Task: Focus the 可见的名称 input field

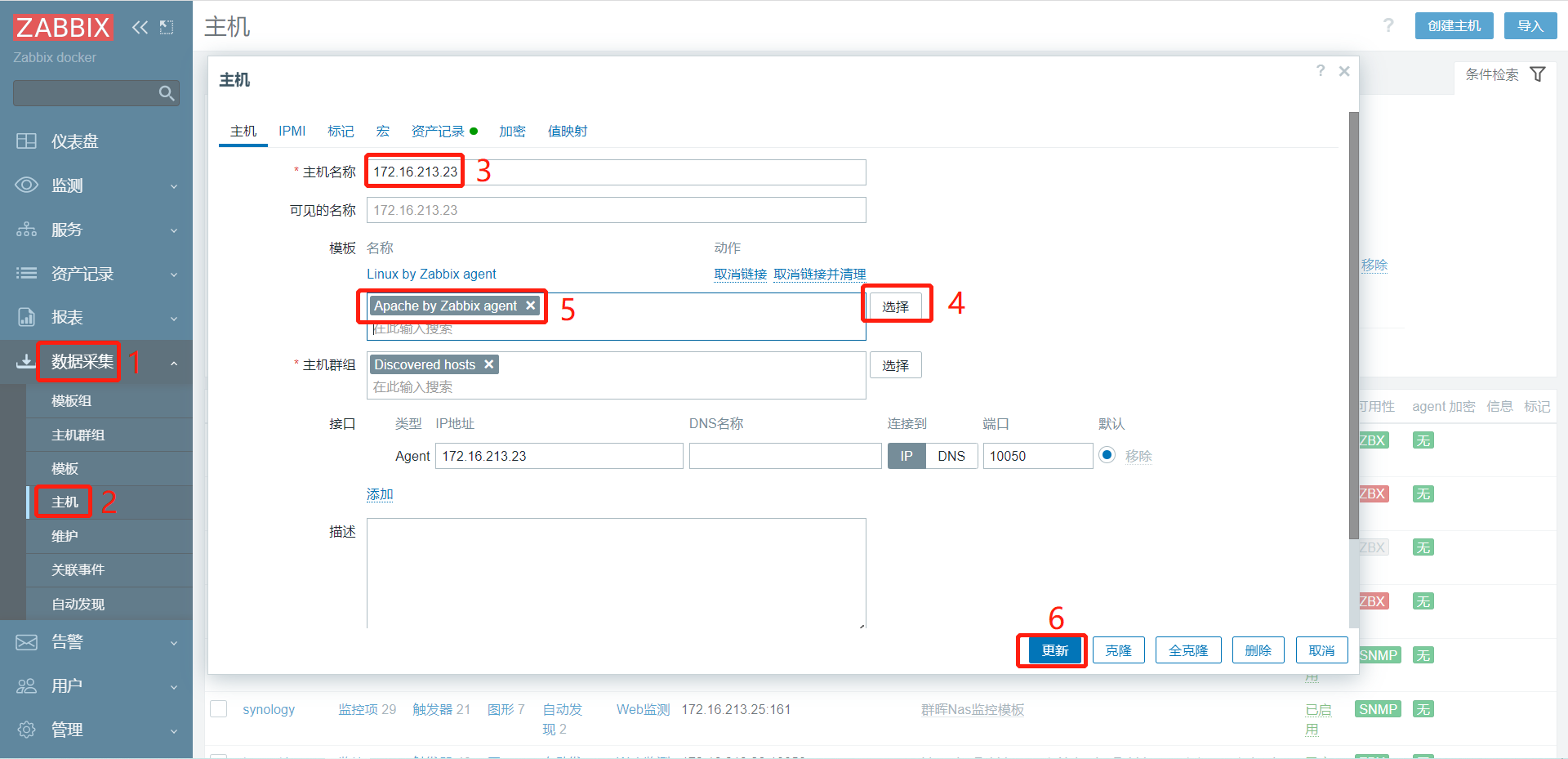Action: pyautogui.click(x=617, y=210)
